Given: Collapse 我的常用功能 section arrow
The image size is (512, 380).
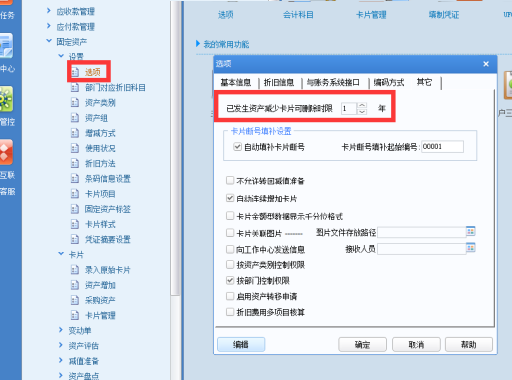Looking at the screenshot, I should tap(198, 44).
